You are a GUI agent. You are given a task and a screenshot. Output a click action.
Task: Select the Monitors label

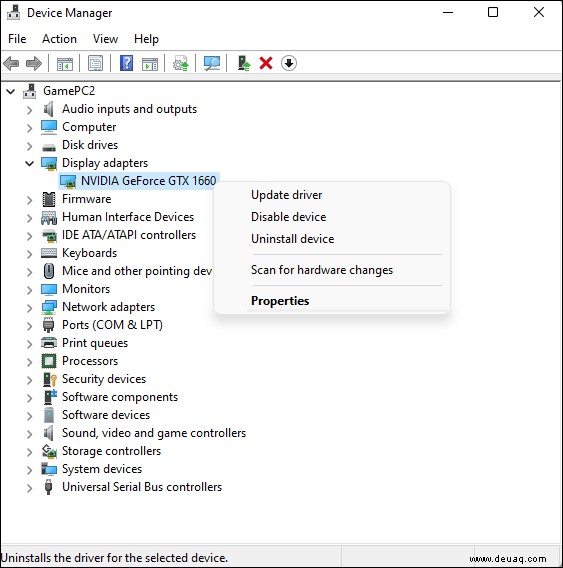tap(86, 289)
